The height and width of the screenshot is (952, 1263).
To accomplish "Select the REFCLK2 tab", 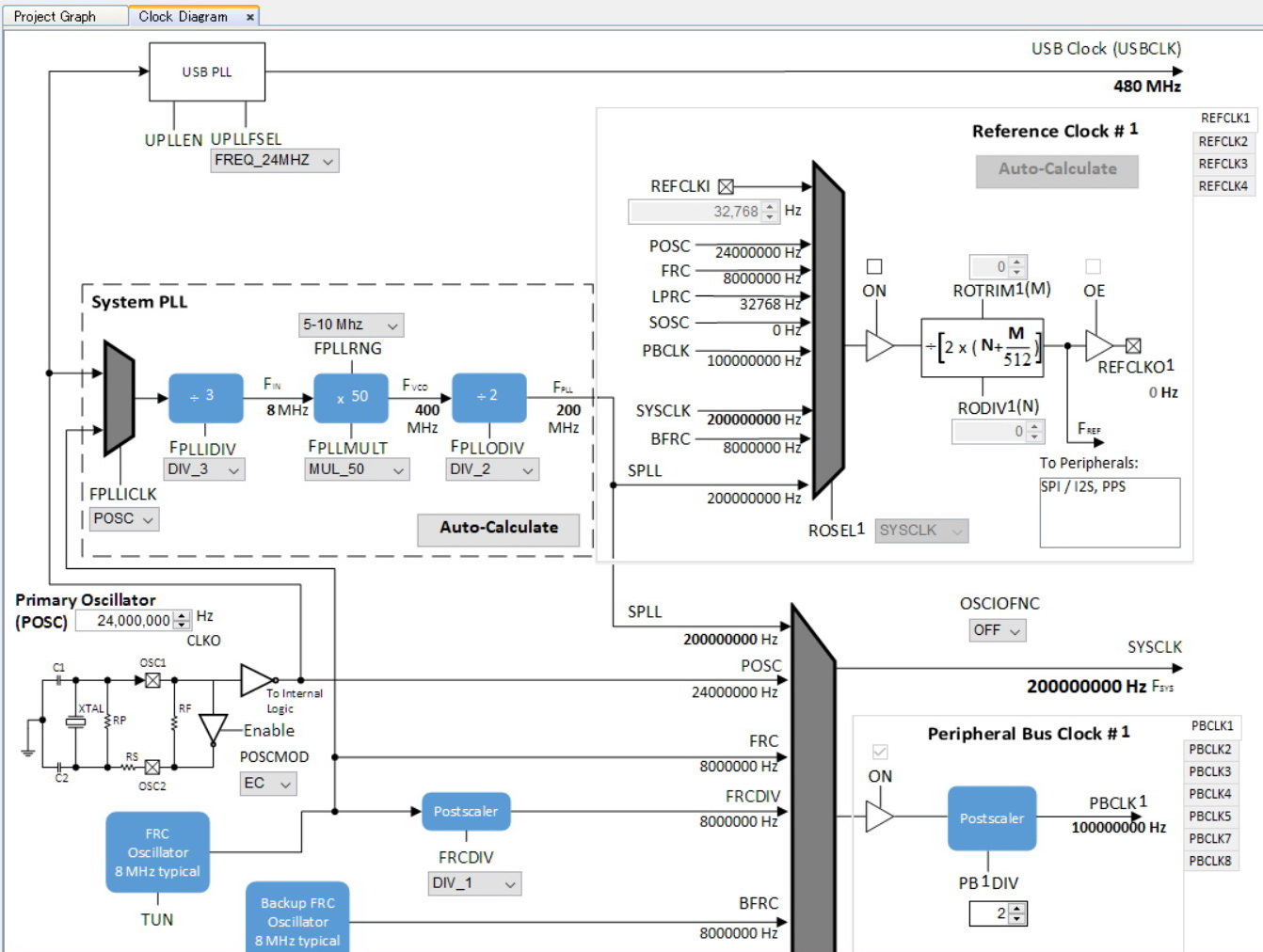I will 1223,141.
